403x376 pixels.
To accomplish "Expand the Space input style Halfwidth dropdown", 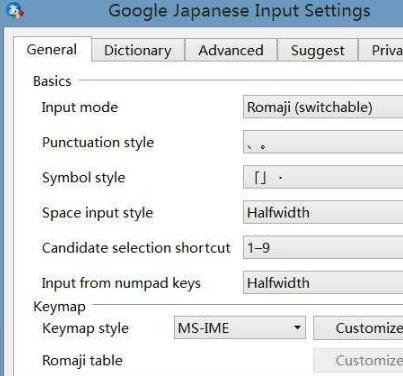I will coord(323,212).
